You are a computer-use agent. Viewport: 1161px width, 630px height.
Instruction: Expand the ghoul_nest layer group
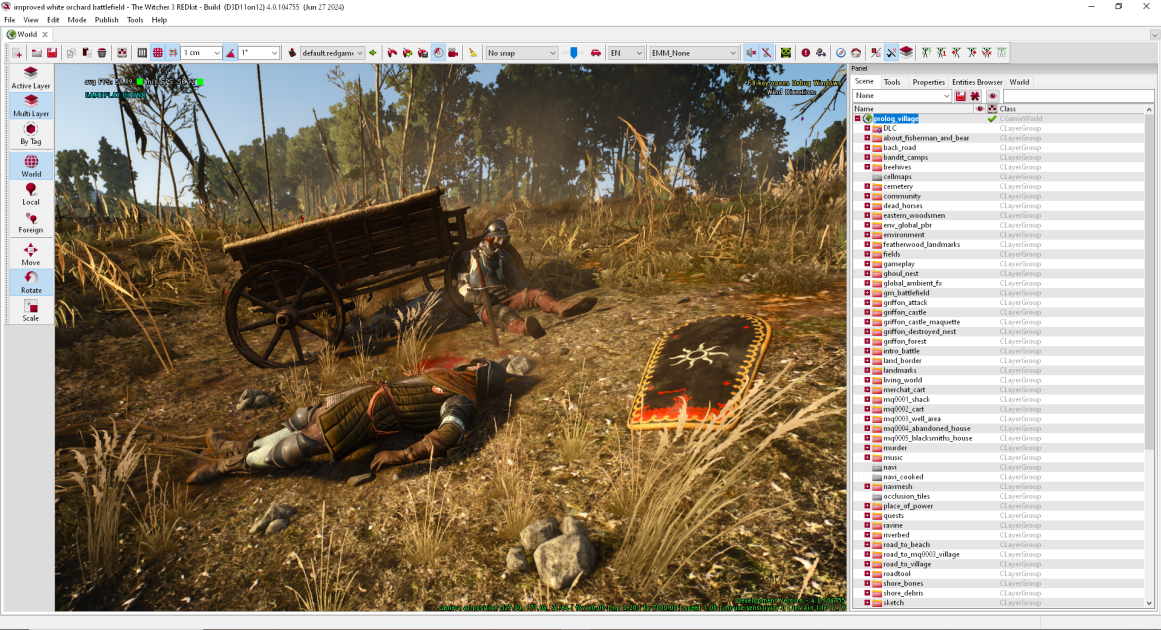867,274
